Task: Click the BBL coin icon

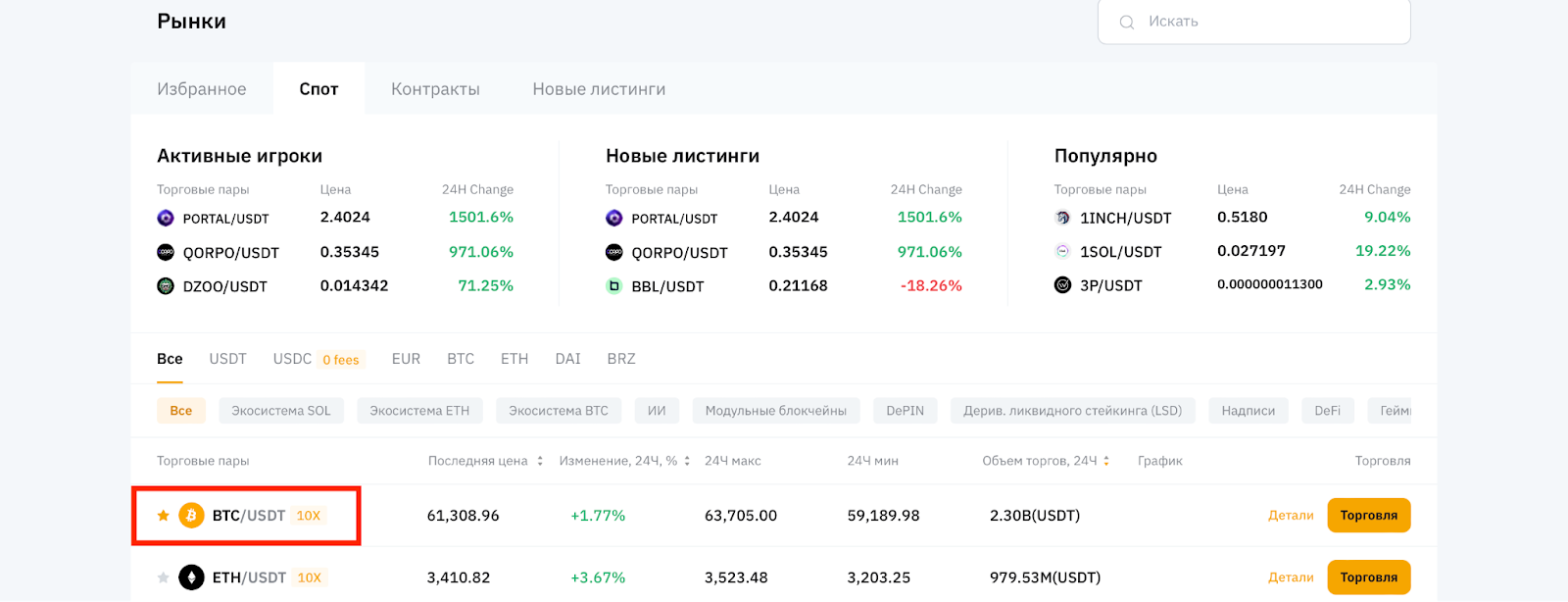Action: click(x=614, y=285)
